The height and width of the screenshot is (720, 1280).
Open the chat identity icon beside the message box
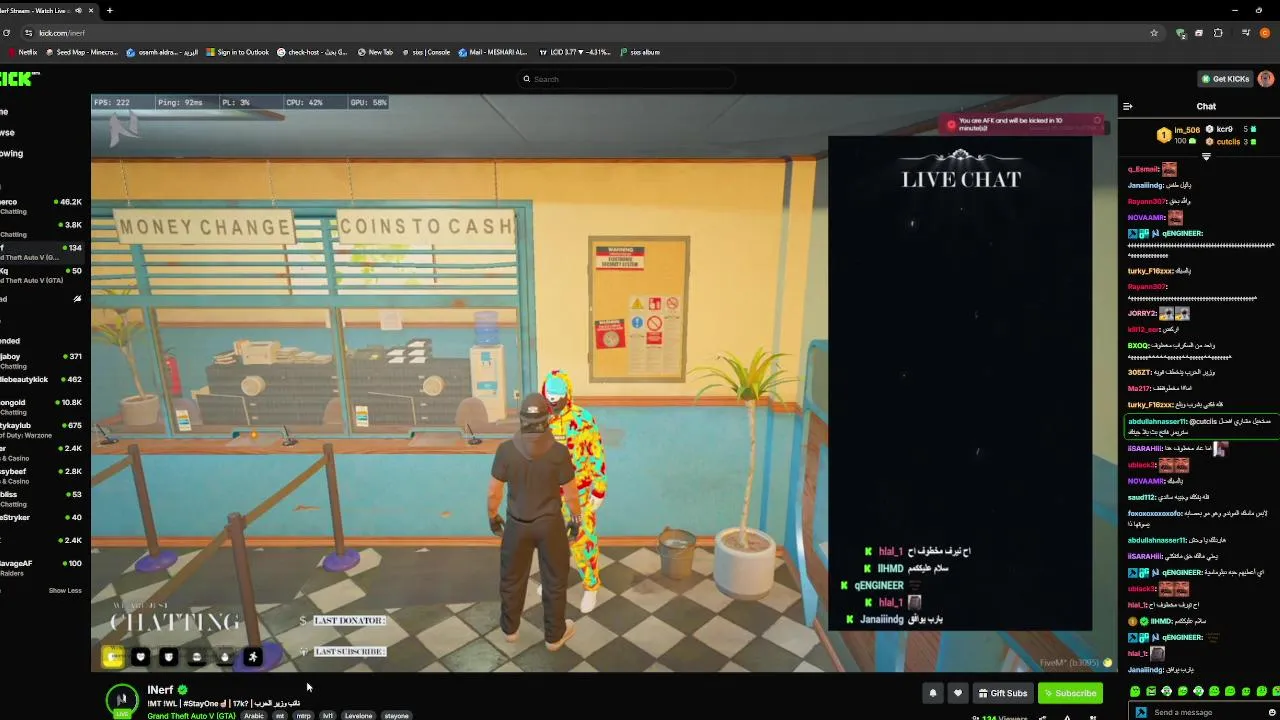pos(1141,712)
